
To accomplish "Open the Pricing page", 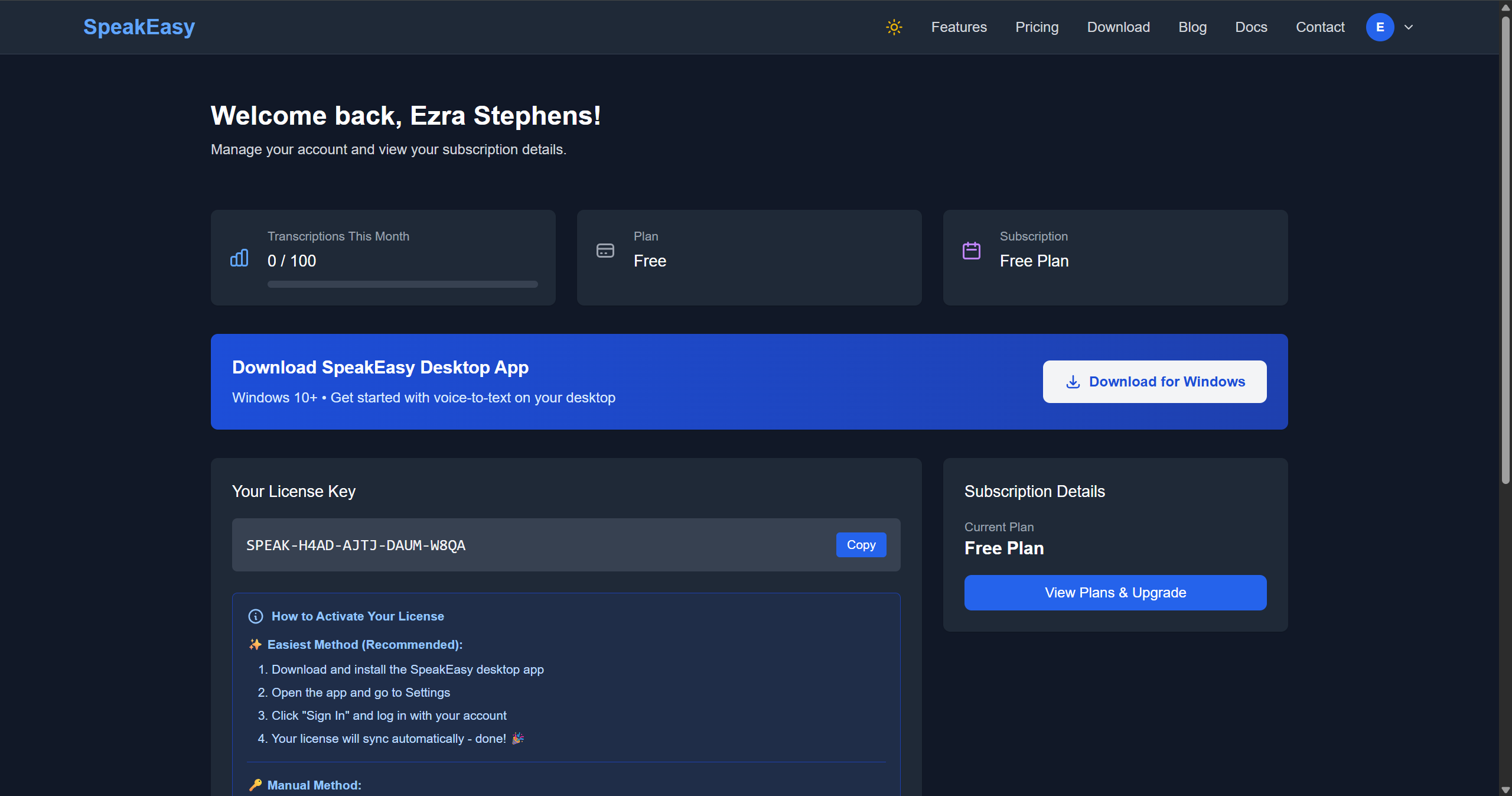I will [1037, 27].
